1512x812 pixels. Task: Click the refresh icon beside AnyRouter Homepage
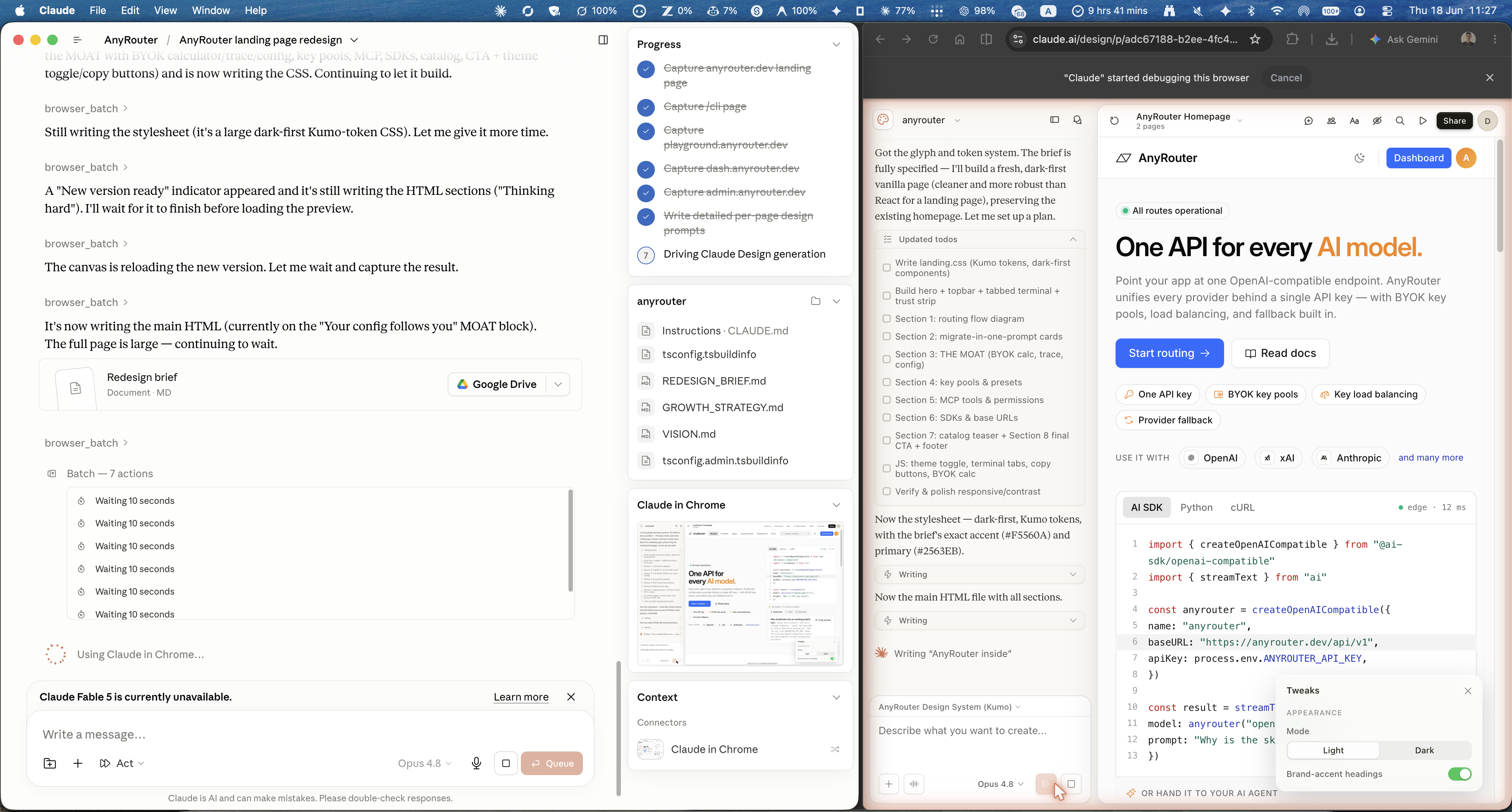[1115, 121]
